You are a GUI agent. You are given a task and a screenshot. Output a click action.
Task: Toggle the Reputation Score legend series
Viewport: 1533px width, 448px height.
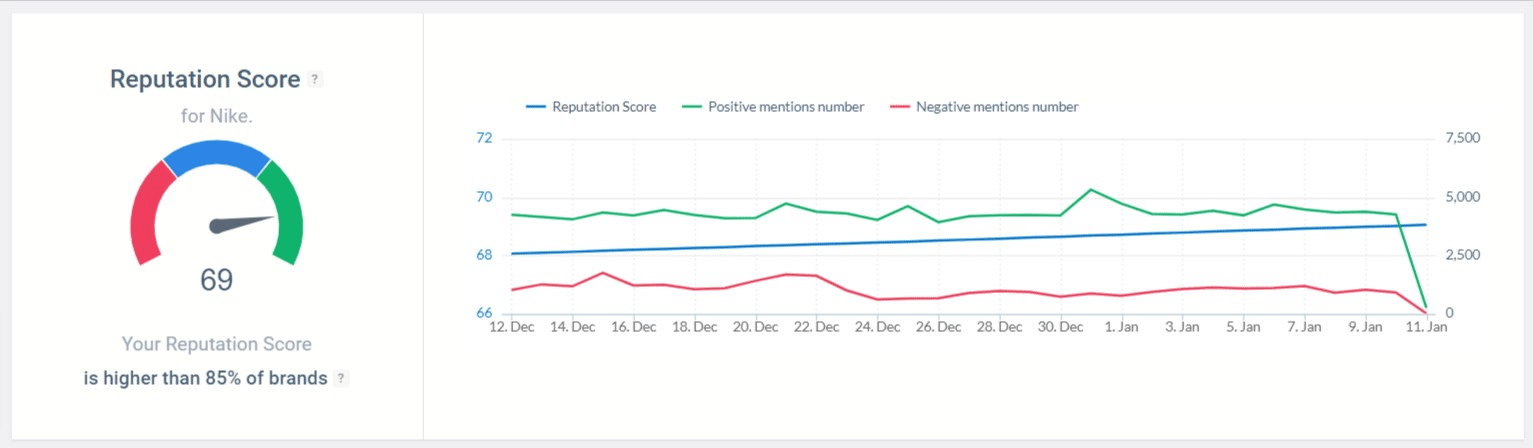590,106
